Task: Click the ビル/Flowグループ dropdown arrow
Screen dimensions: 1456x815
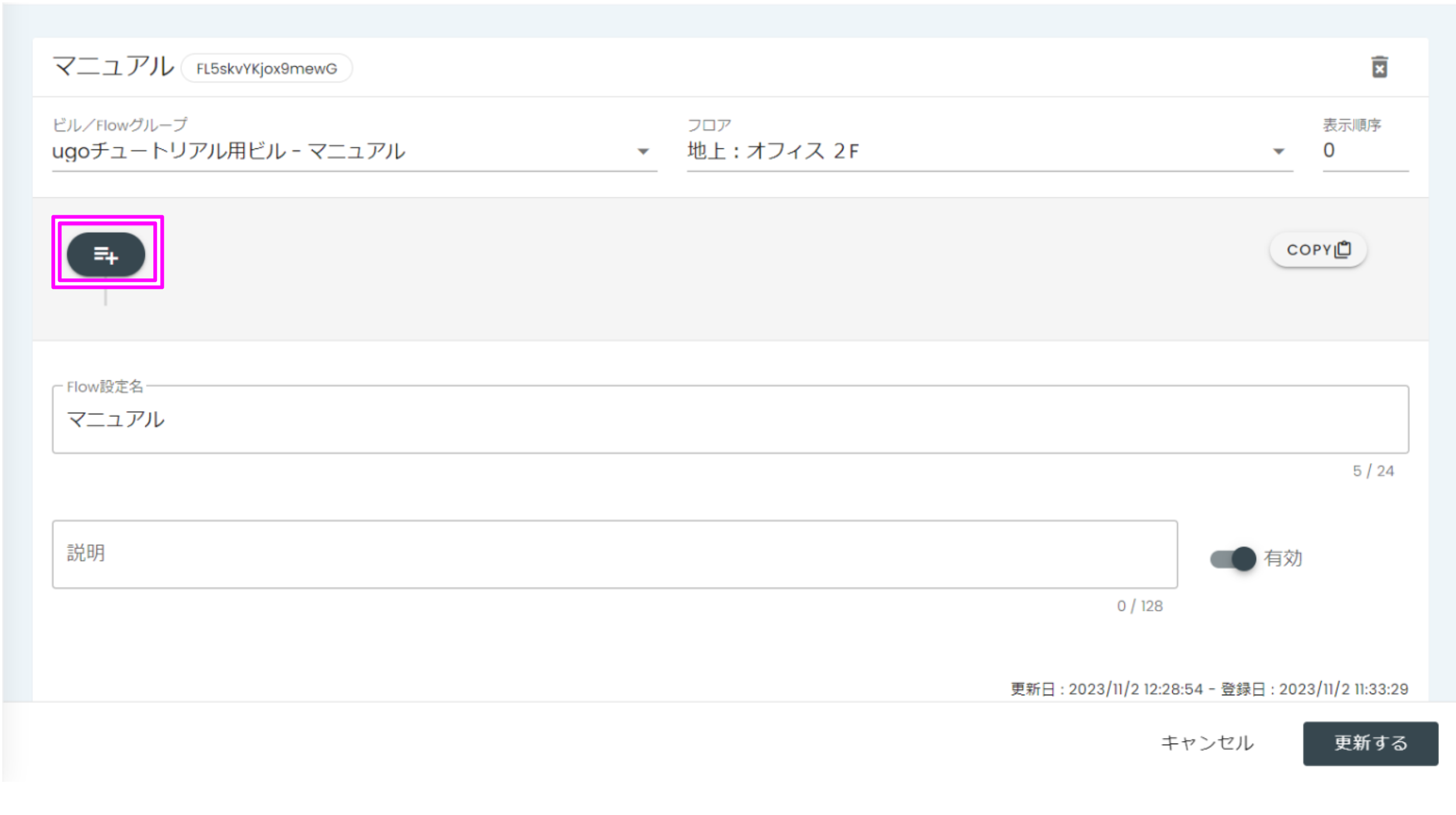Action: pyautogui.click(x=643, y=151)
